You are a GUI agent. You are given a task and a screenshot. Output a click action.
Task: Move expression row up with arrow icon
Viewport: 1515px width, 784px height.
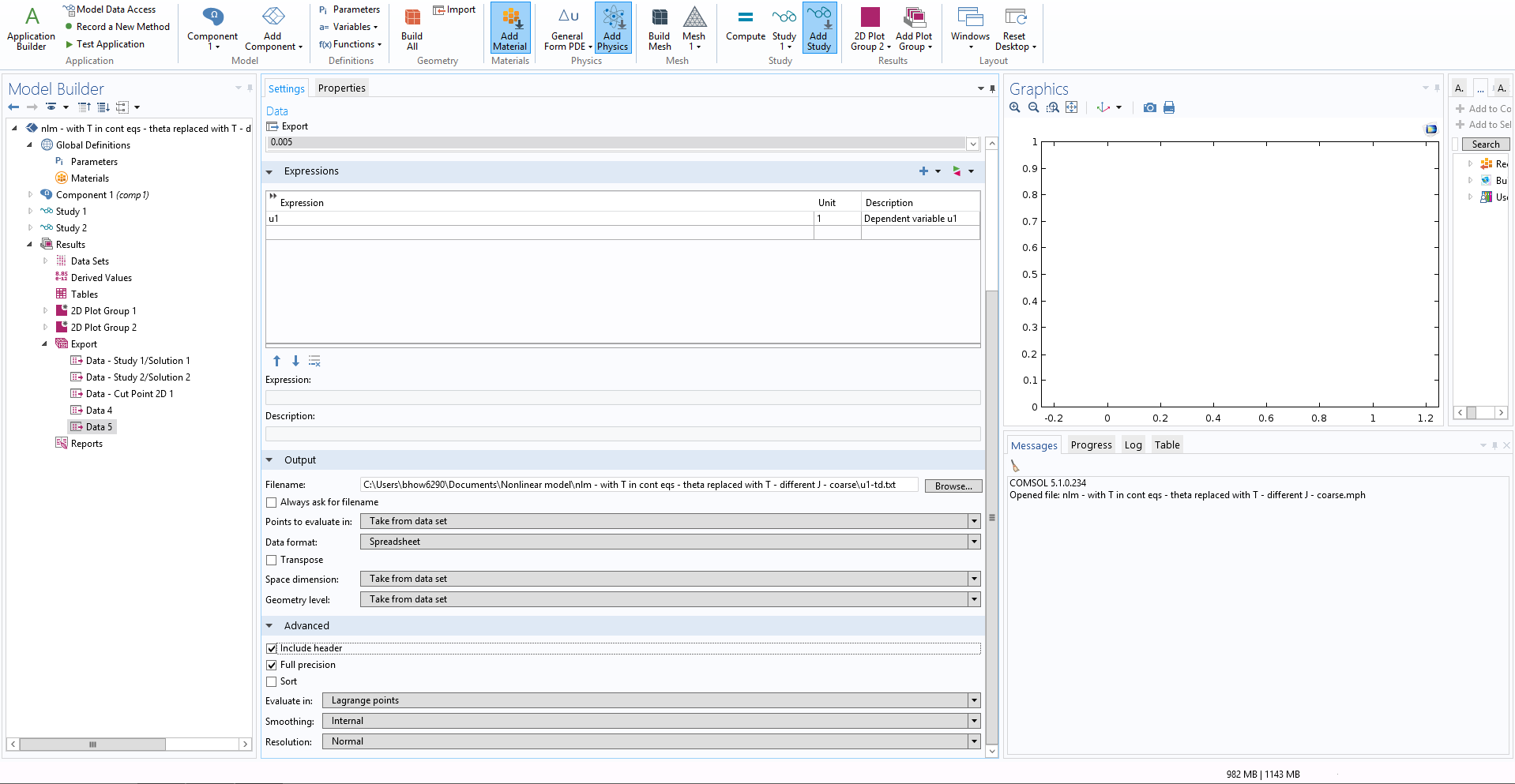click(276, 361)
